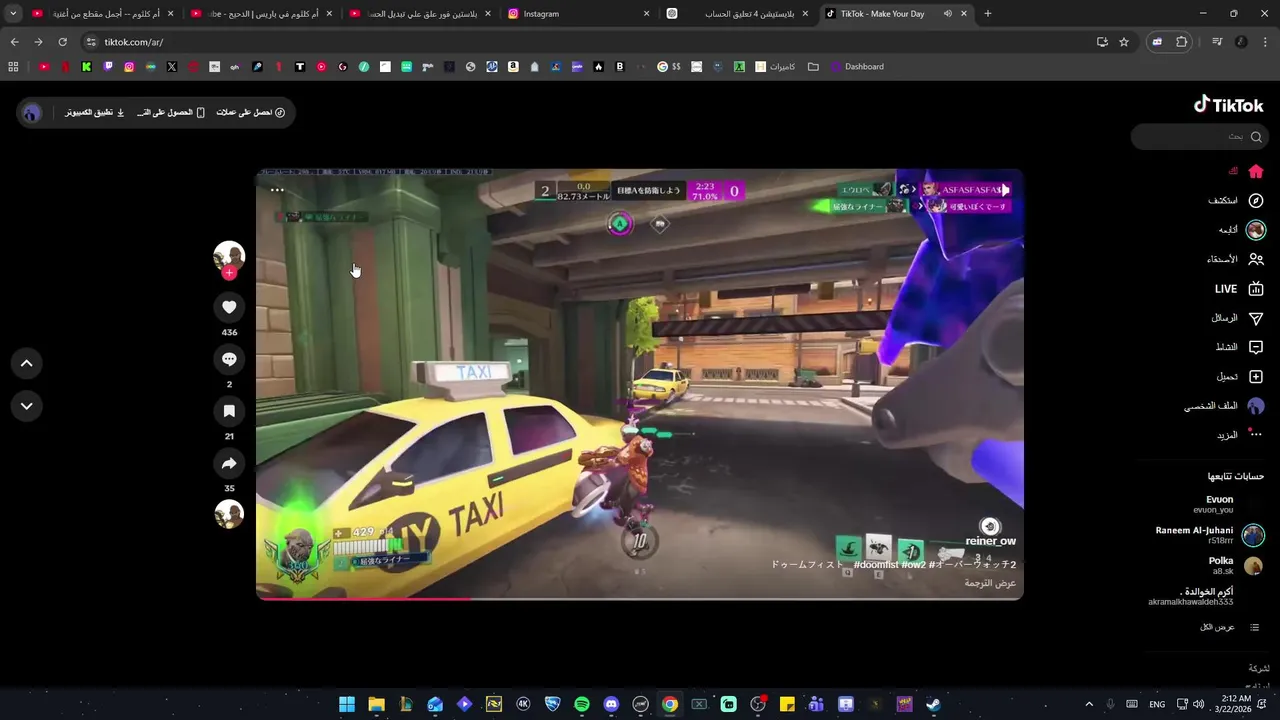Open the Friends (الأصدقاء) sidebar item

[1235, 259]
